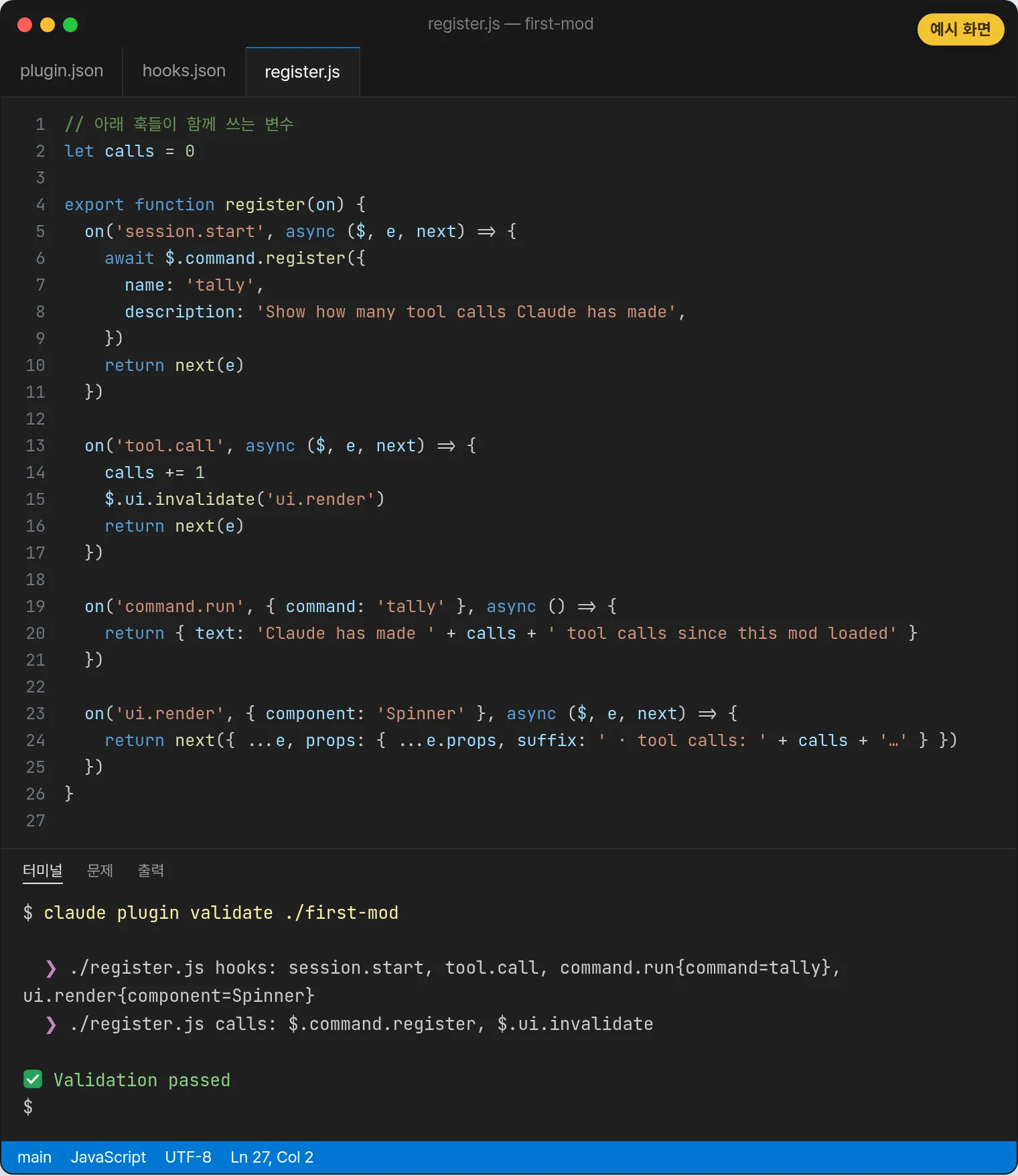
Task: Click the green maximize window button
Action: (70, 25)
